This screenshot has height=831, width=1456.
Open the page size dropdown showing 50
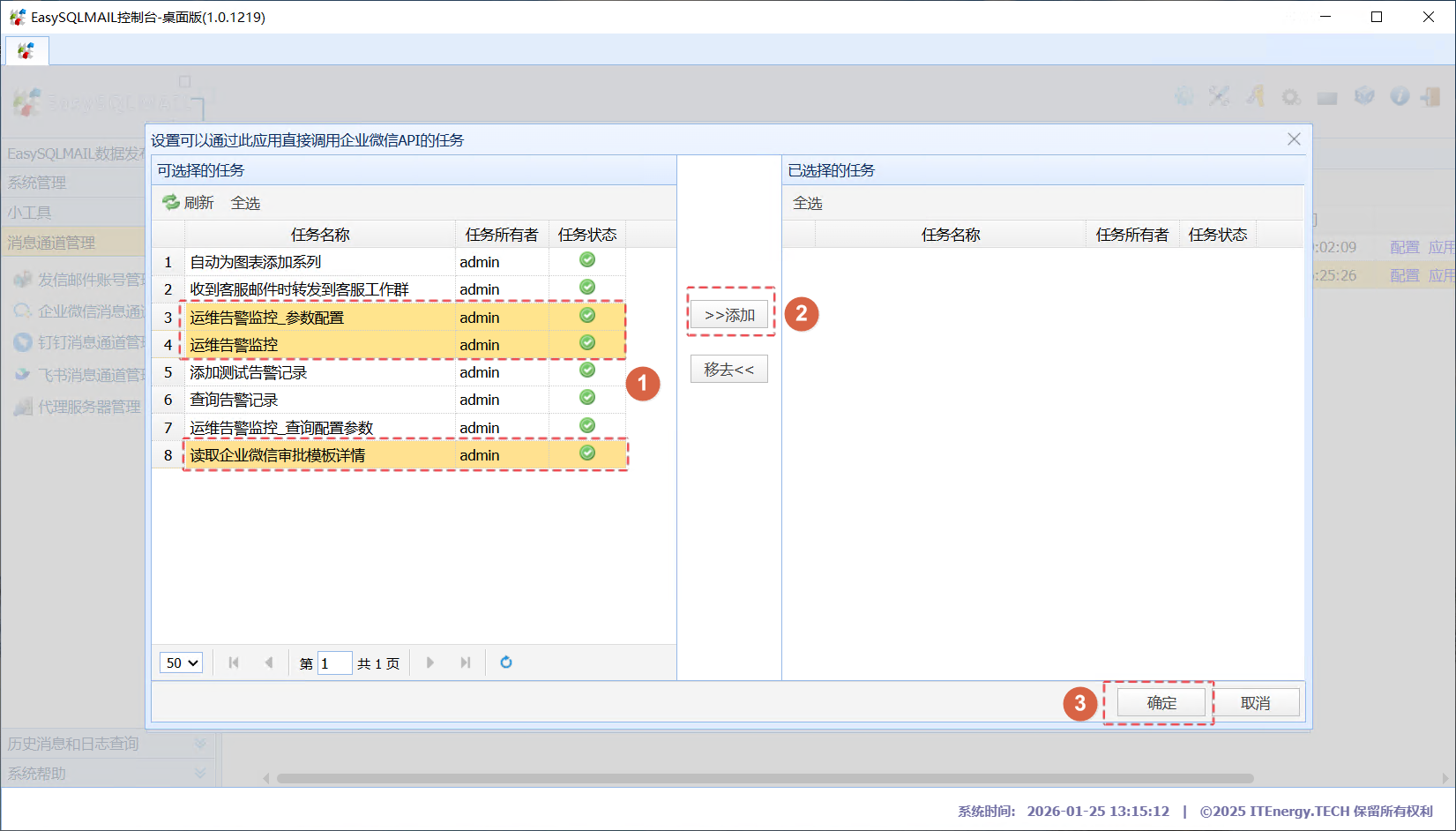[180, 663]
